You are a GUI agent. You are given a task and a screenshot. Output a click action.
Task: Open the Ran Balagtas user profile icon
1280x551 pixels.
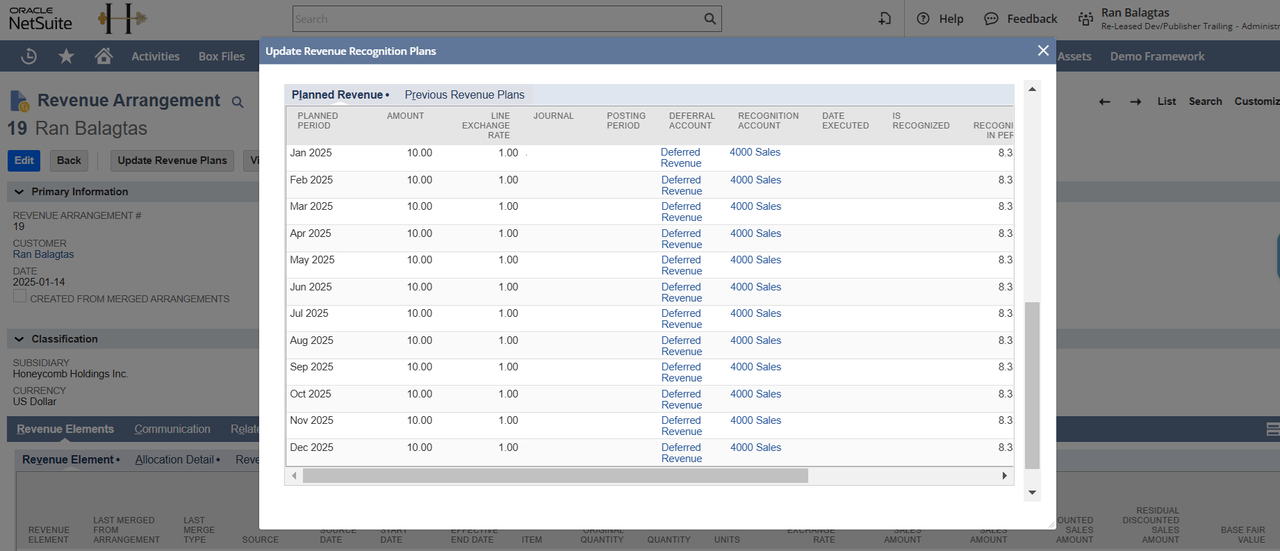(1085, 19)
